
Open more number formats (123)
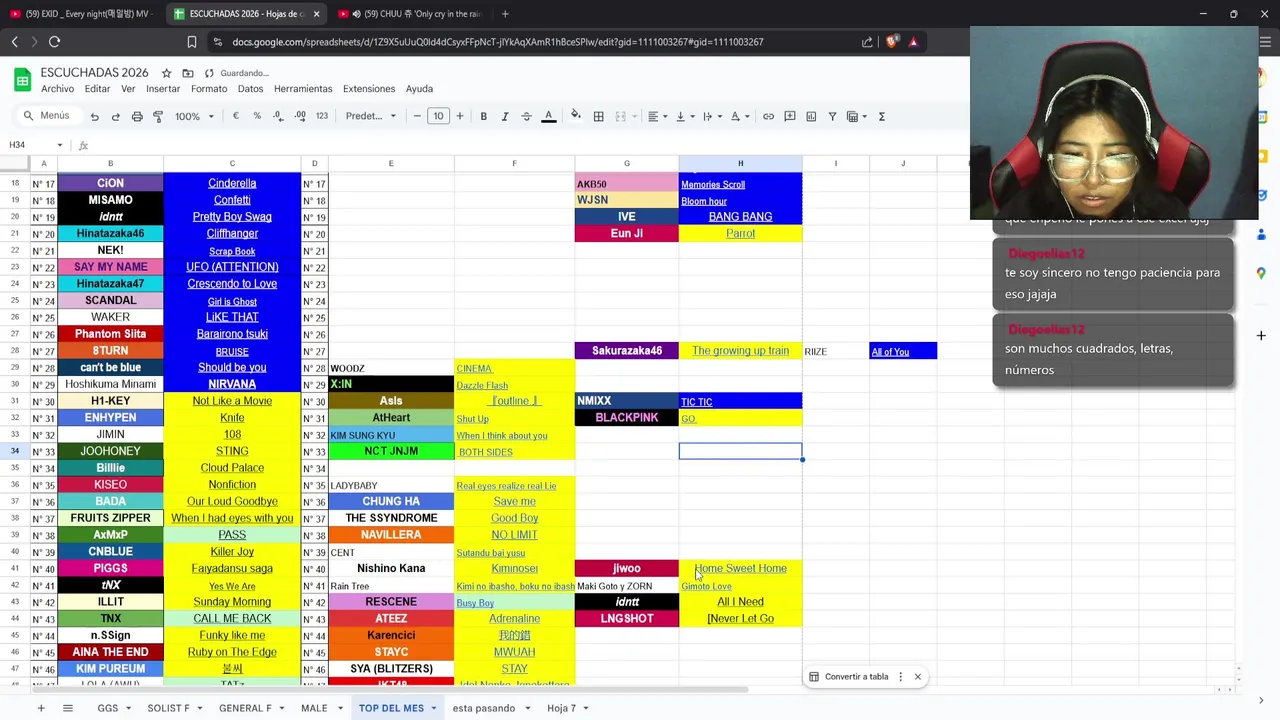pos(322,116)
